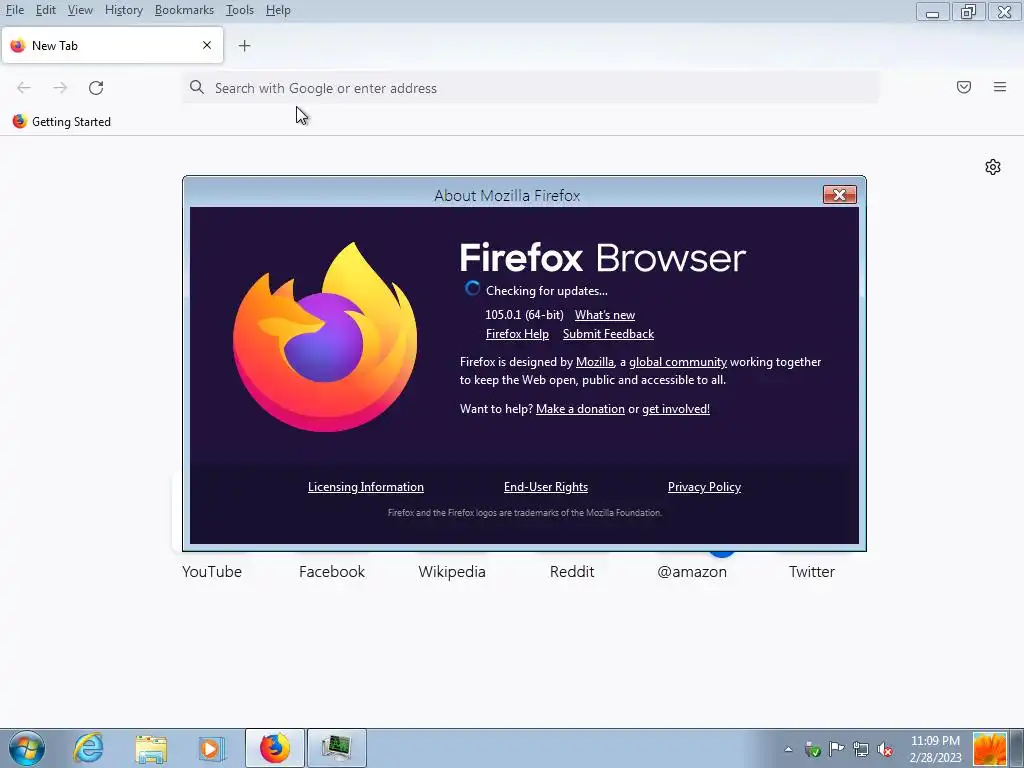Show hidden system tray icons

coord(788,750)
